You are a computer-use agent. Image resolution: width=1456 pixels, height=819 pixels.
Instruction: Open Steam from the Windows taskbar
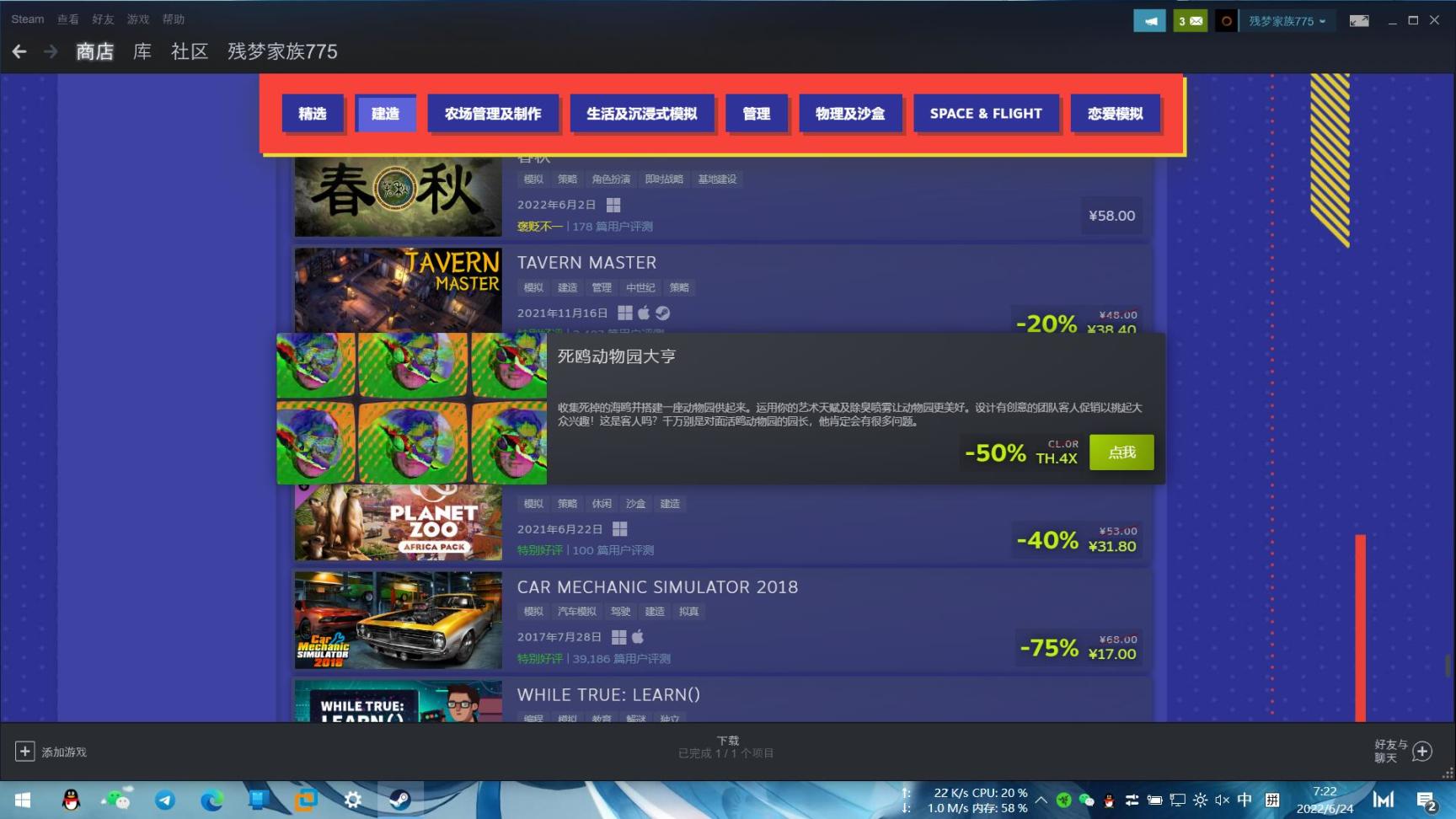[399, 799]
